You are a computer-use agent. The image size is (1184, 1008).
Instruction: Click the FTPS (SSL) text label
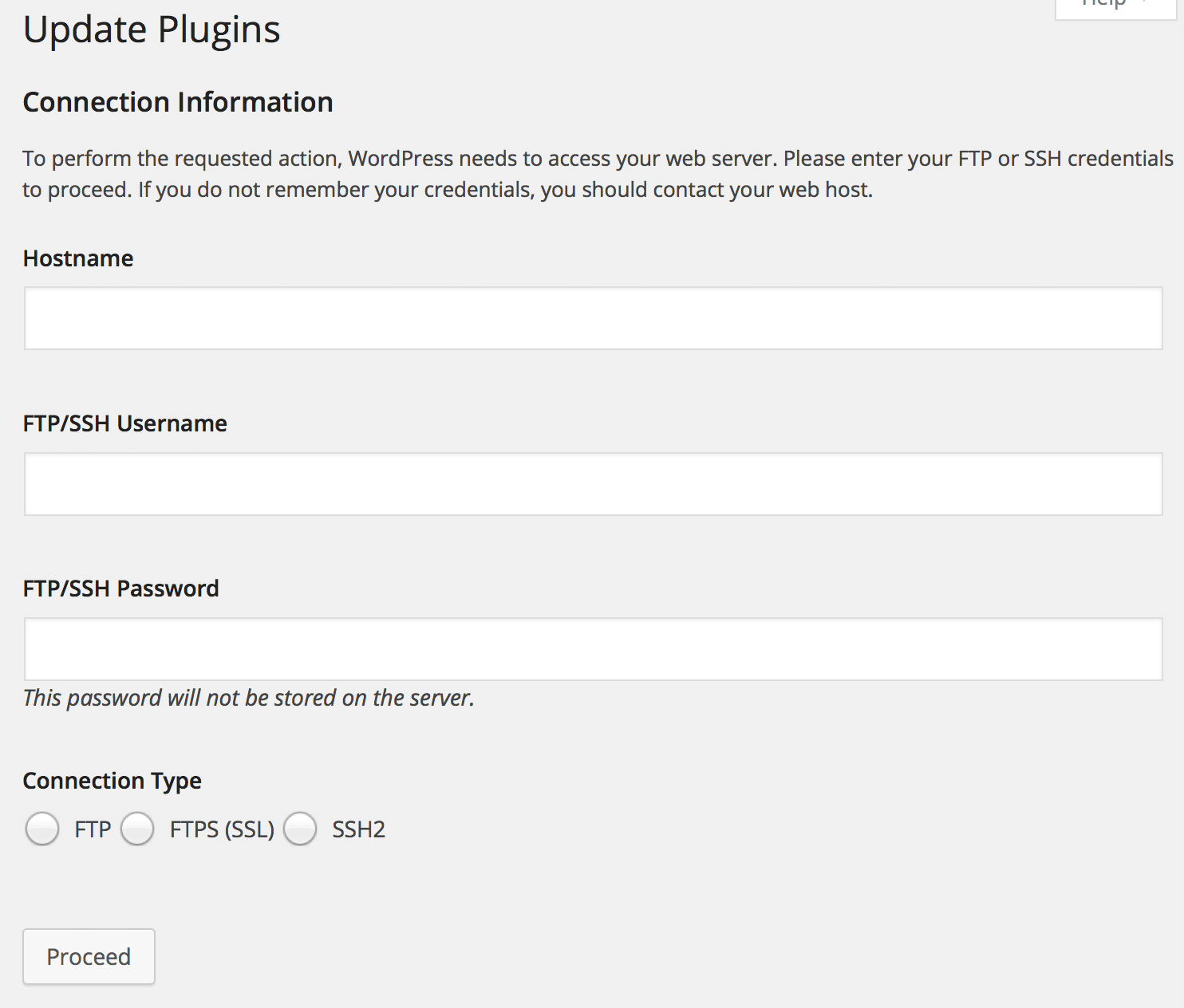point(222,829)
